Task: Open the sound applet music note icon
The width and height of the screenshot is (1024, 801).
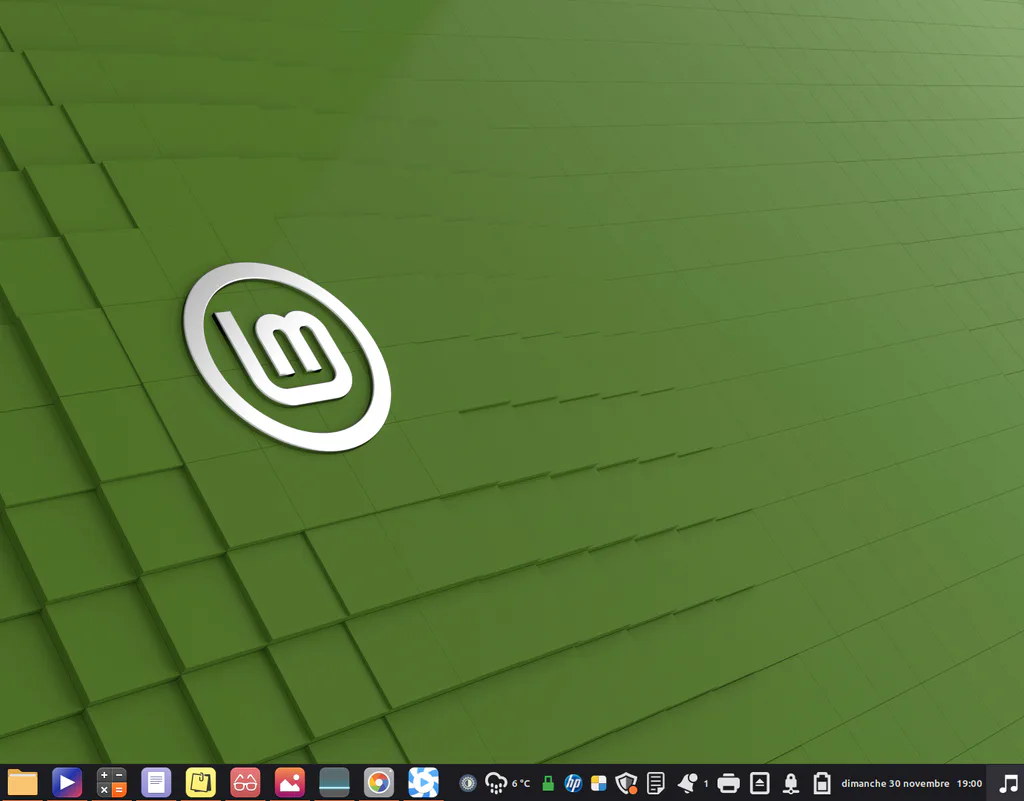Action: 1009,783
